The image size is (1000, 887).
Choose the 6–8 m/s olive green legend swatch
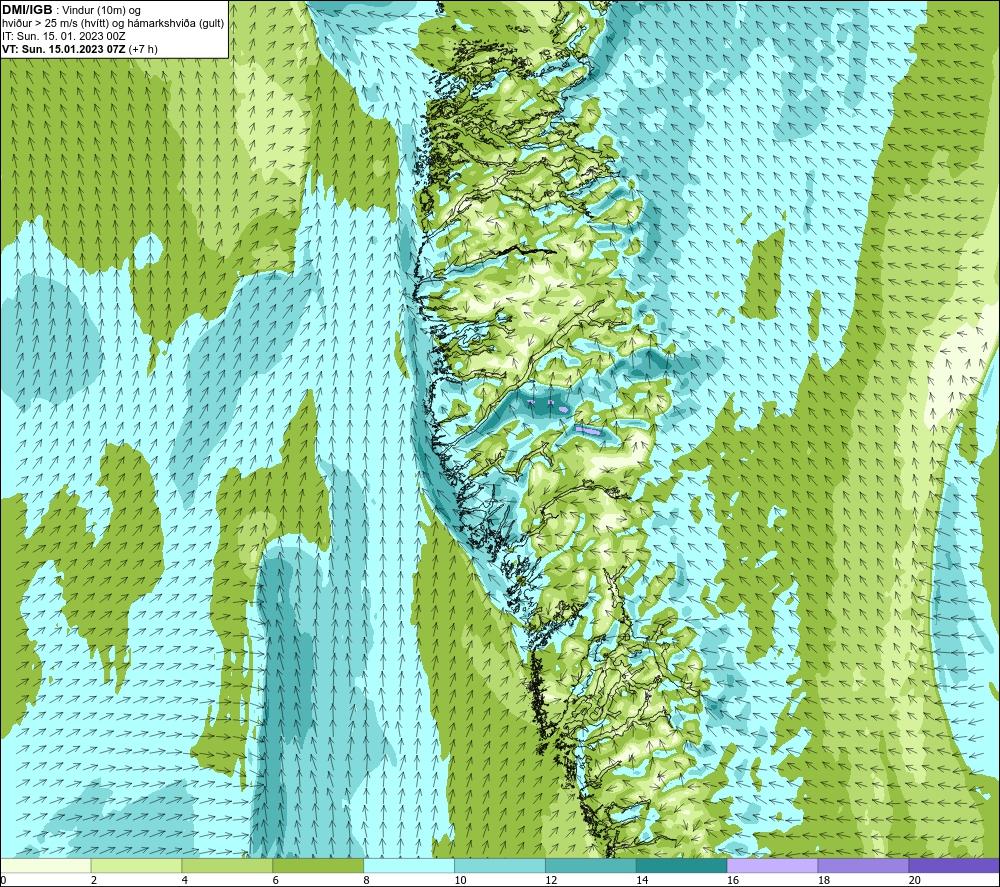[x=318, y=865]
